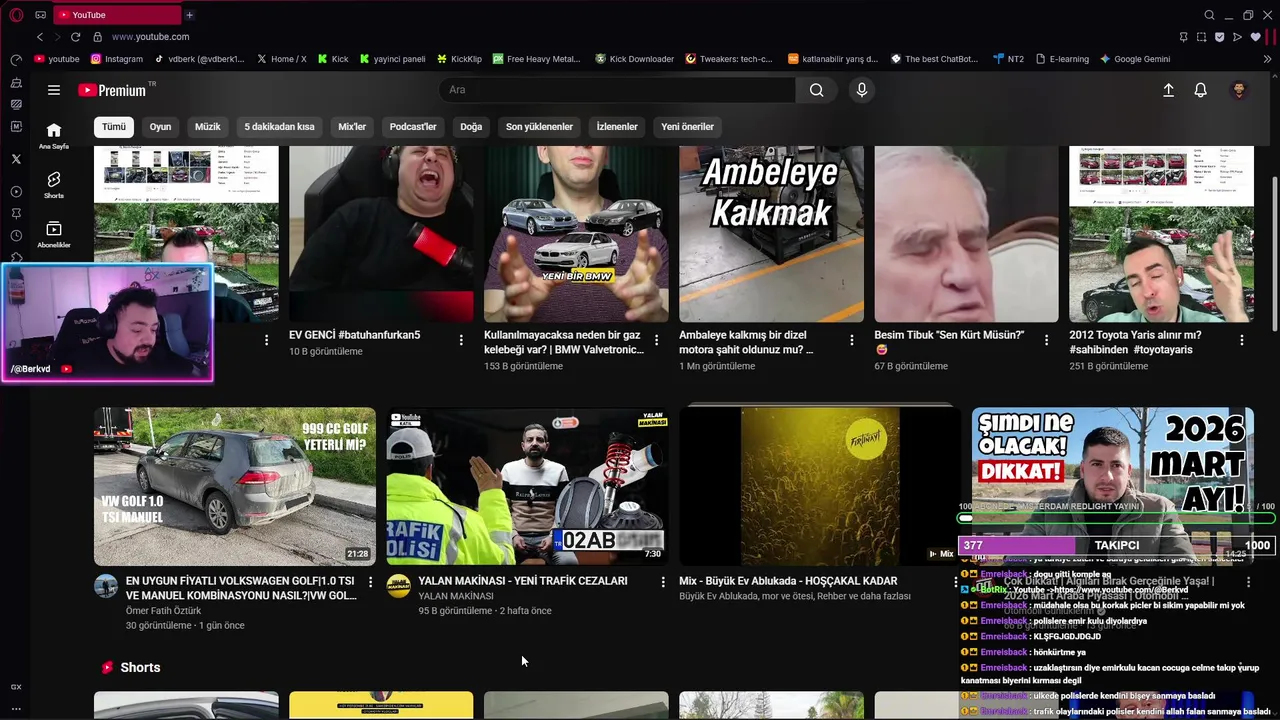Open options for EV GENCİ video

[461, 340]
